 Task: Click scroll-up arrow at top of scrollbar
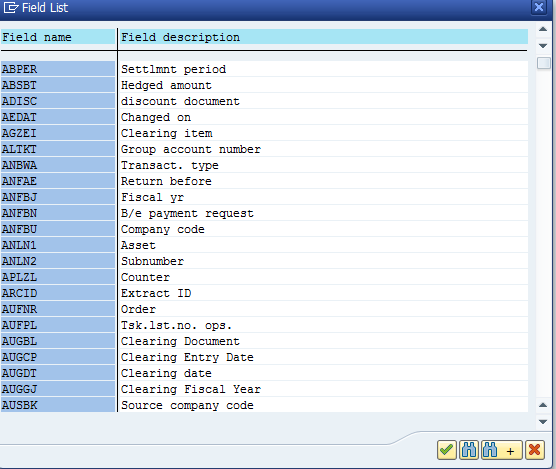tap(543, 29)
